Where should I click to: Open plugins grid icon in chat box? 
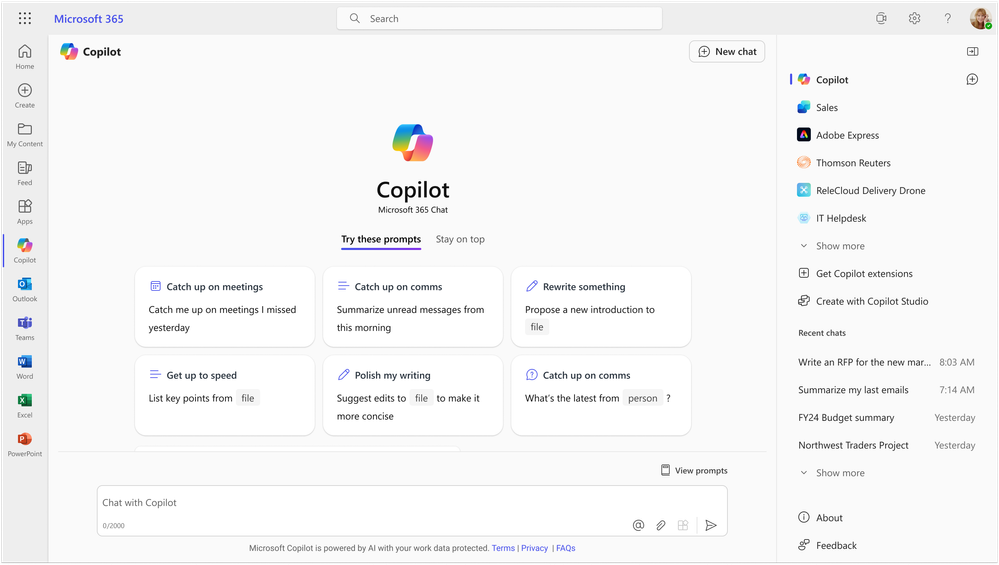point(683,525)
